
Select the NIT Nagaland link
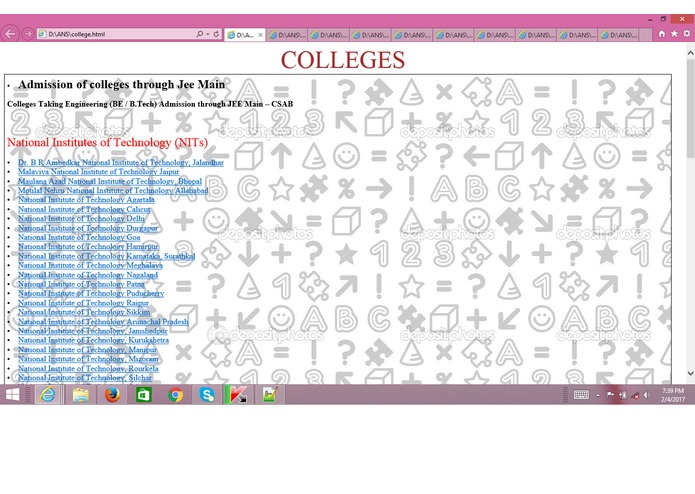tap(88, 275)
